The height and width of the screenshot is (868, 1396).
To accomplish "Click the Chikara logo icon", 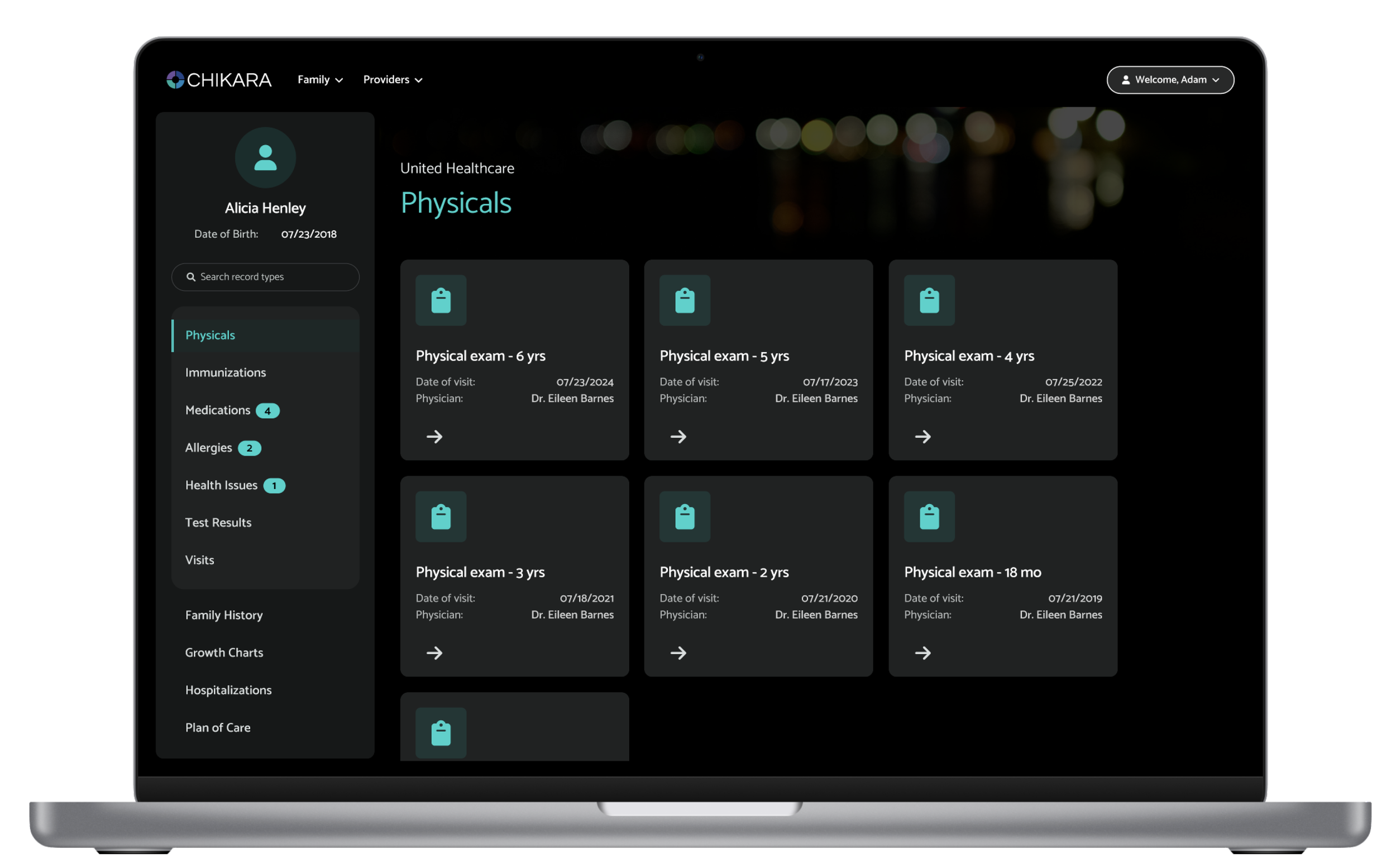I will [x=176, y=80].
